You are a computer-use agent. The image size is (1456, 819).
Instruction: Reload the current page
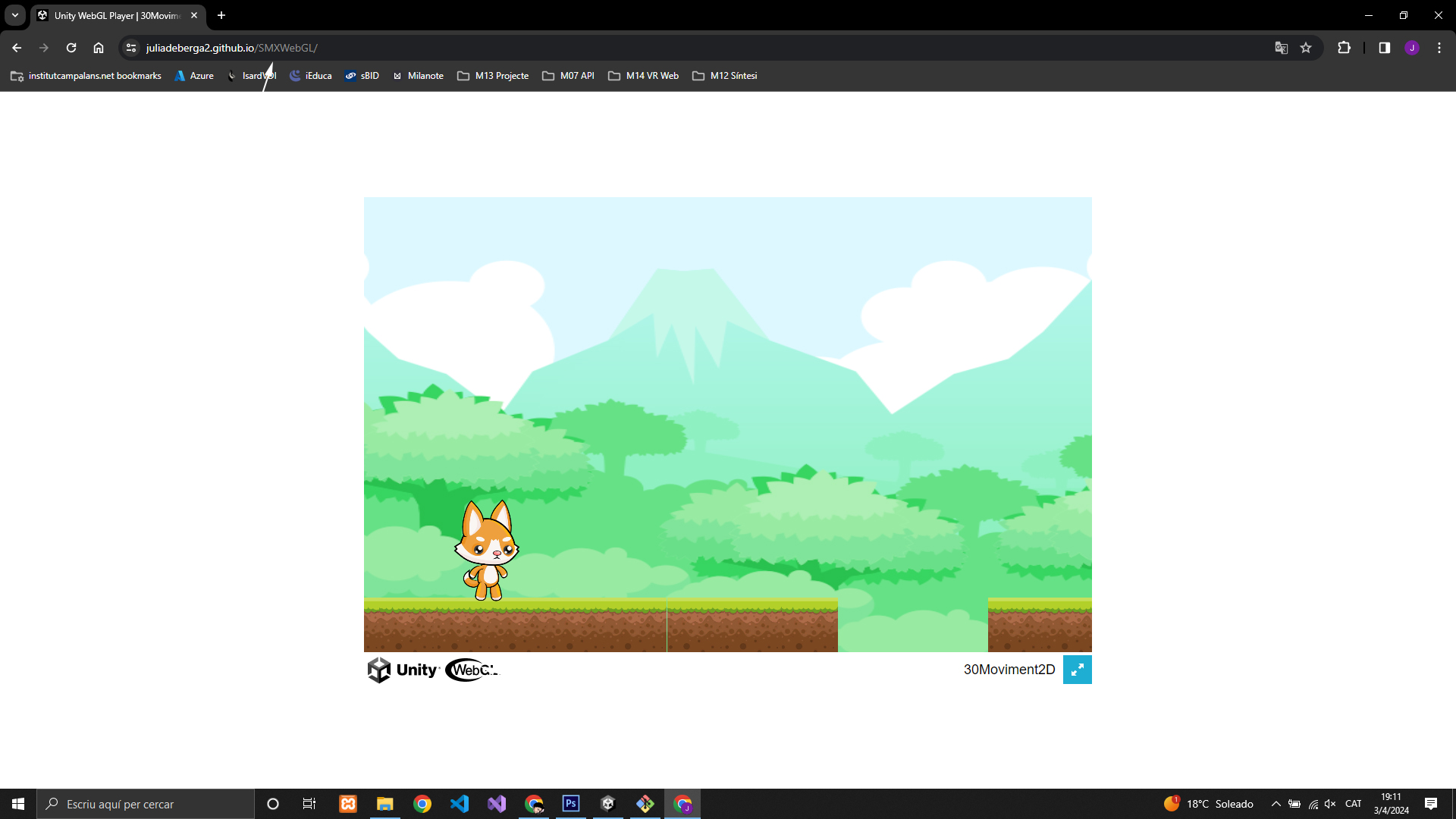(x=71, y=48)
